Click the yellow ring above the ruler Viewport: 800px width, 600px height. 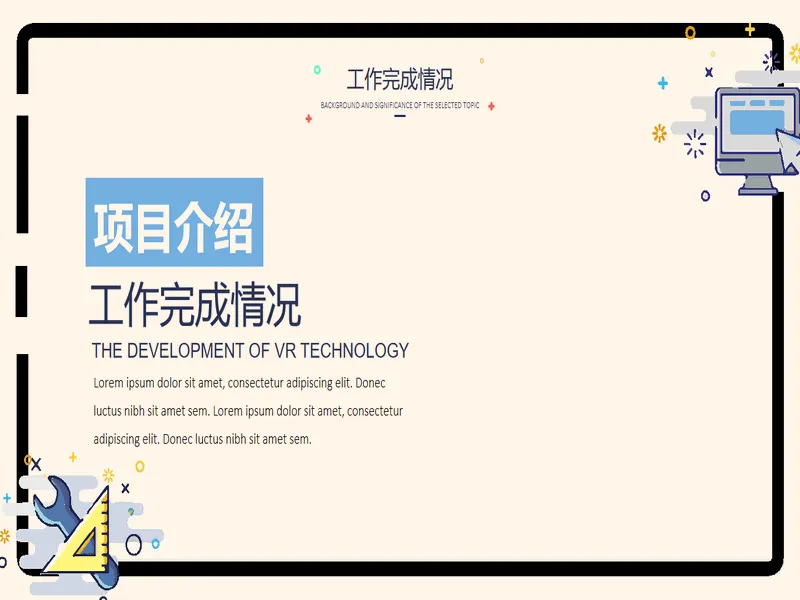(x=140, y=466)
